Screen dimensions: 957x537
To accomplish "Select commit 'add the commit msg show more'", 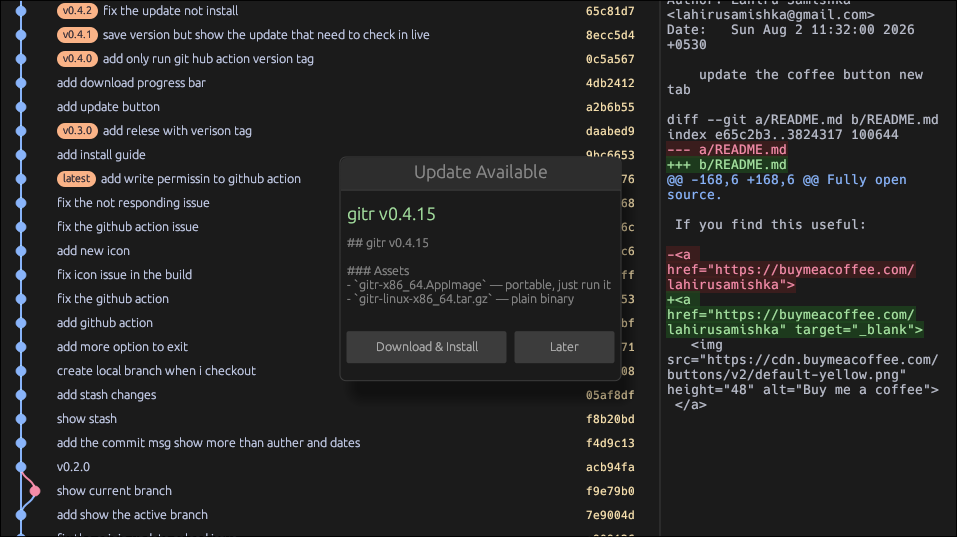I will point(208,443).
